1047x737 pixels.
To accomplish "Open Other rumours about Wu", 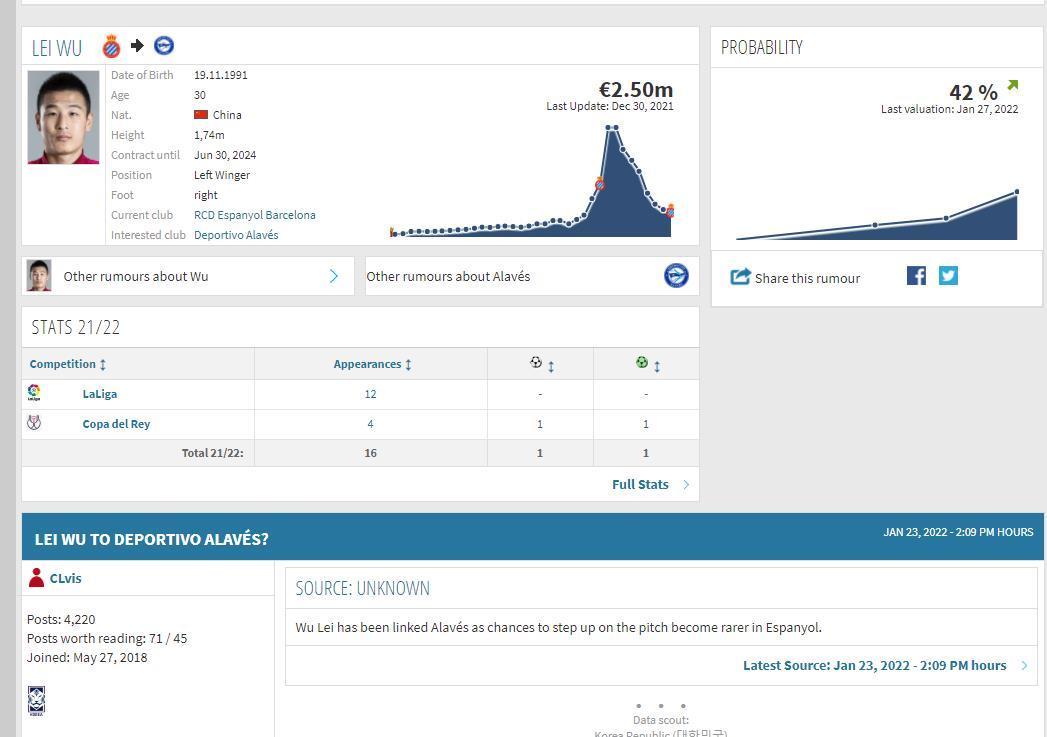I will (x=188, y=276).
